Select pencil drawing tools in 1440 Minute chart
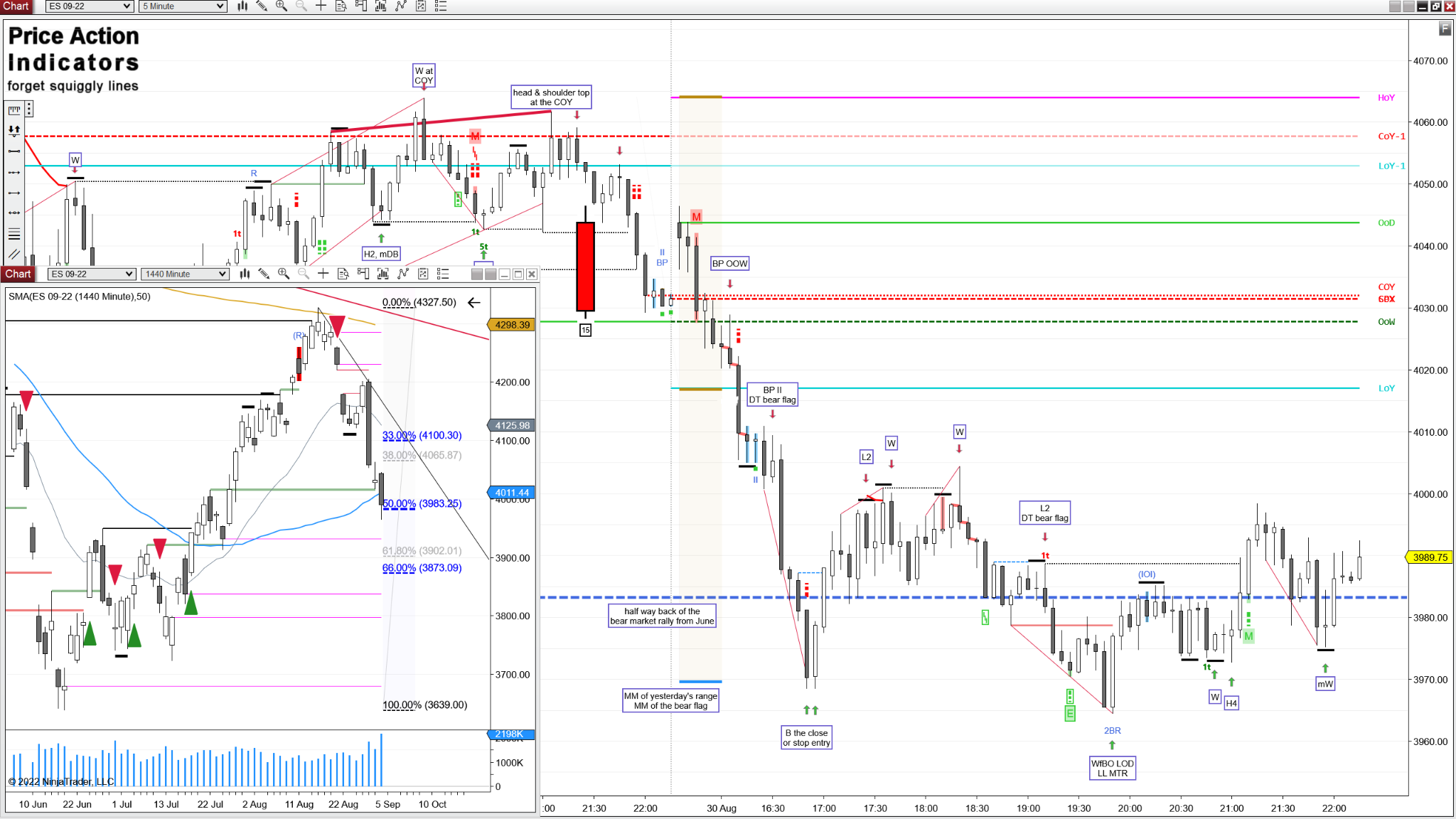The image size is (1456, 819). tap(264, 274)
